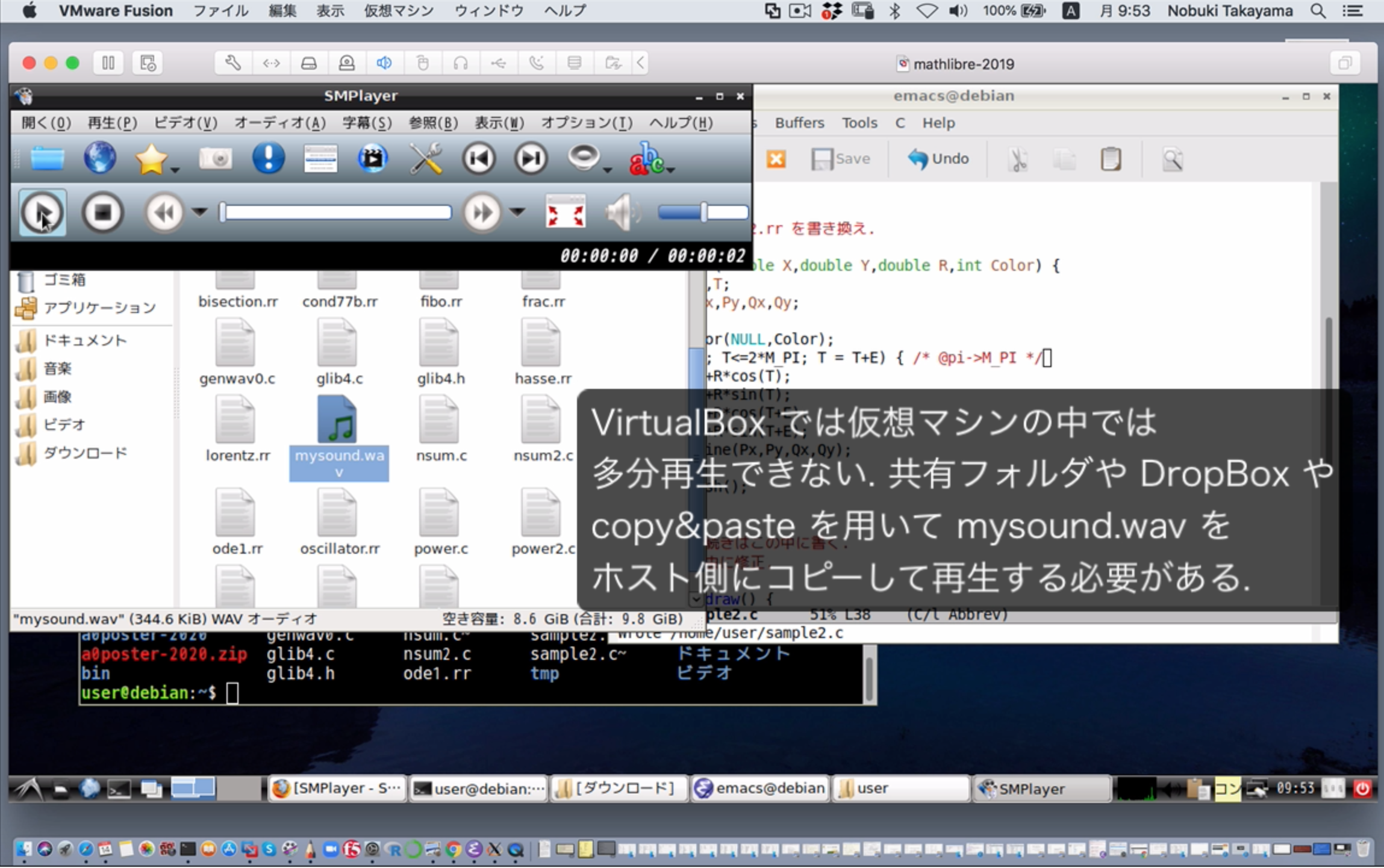This screenshot has height=868, width=1384.
Task: Fast forward playback in SMPlayer
Action: [482, 212]
